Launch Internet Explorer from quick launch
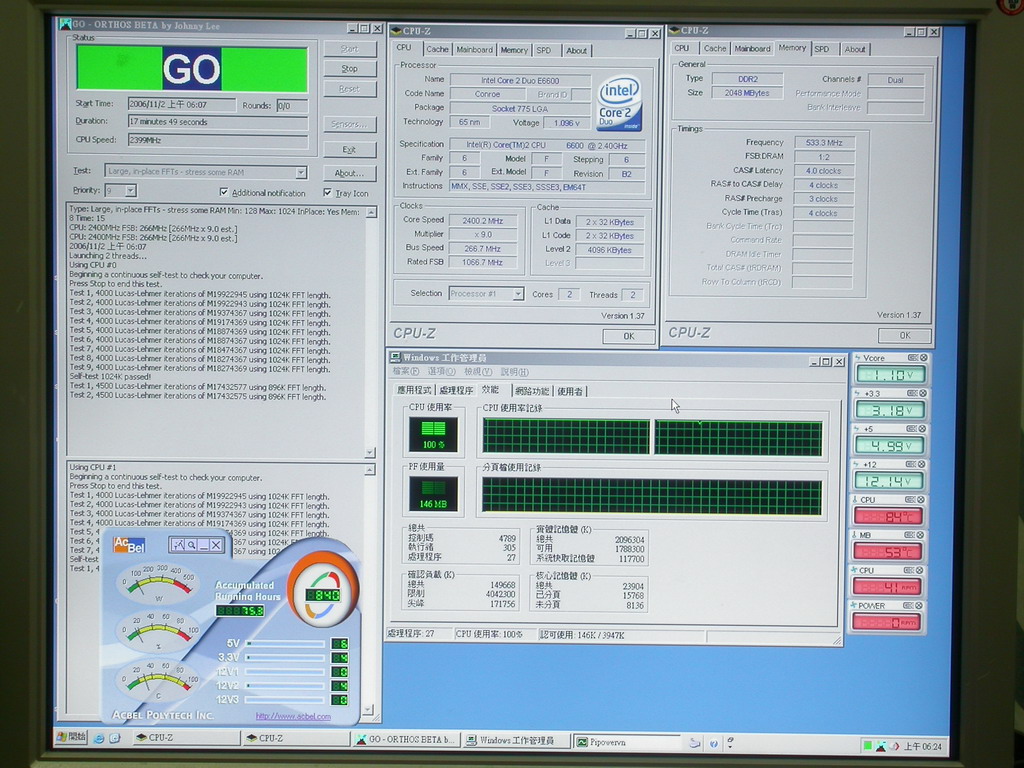The width and height of the screenshot is (1024, 768). [x=99, y=738]
